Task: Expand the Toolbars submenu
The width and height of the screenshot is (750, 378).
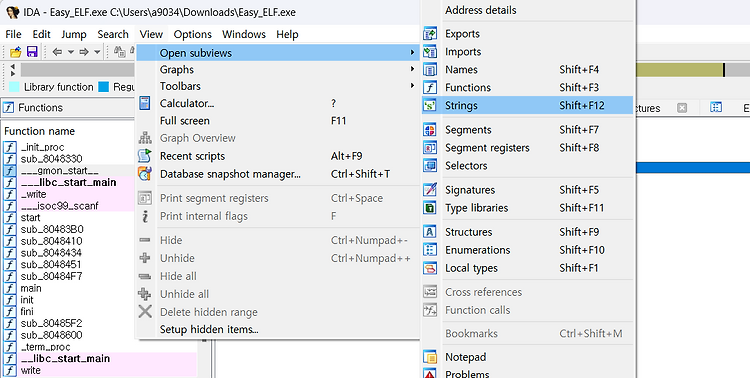Action: pos(278,86)
